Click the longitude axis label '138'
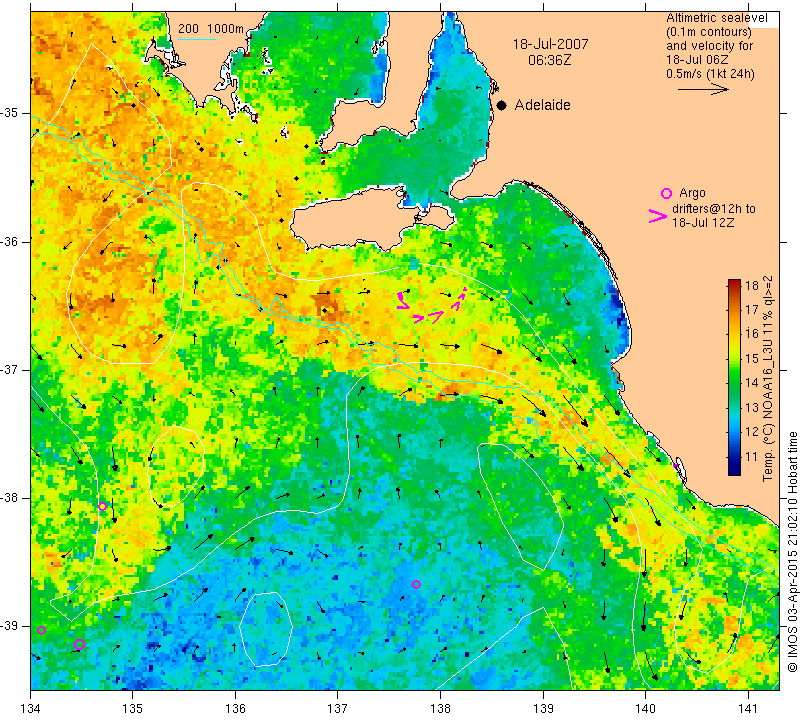 point(440,708)
